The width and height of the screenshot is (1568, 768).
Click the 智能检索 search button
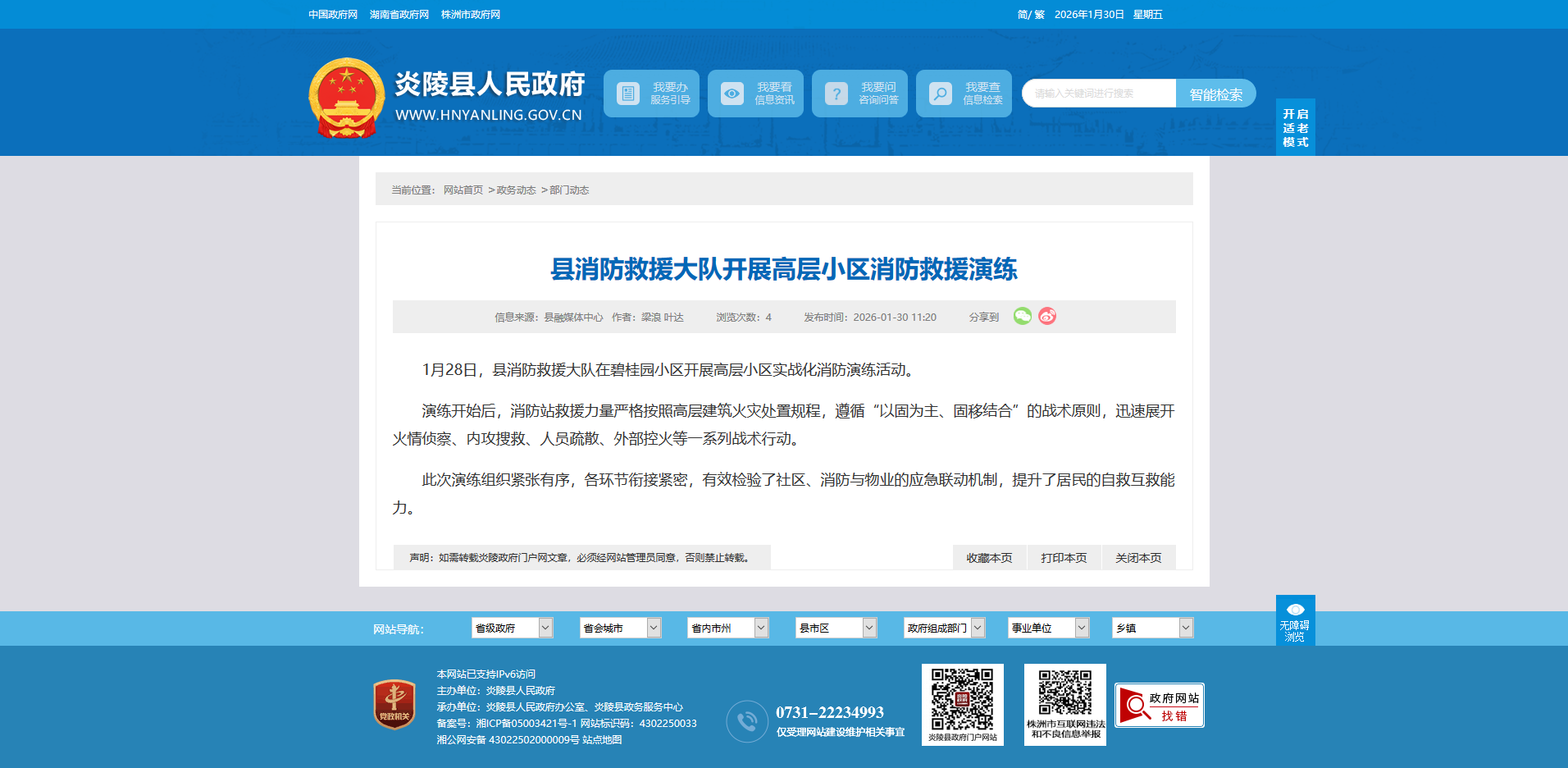(1215, 94)
